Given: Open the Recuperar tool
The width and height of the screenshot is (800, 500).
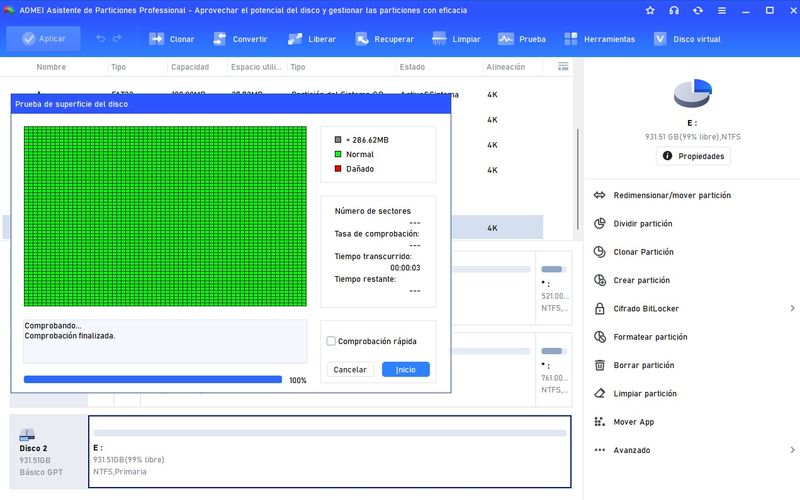Looking at the screenshot, I should (x=384, y=39).
